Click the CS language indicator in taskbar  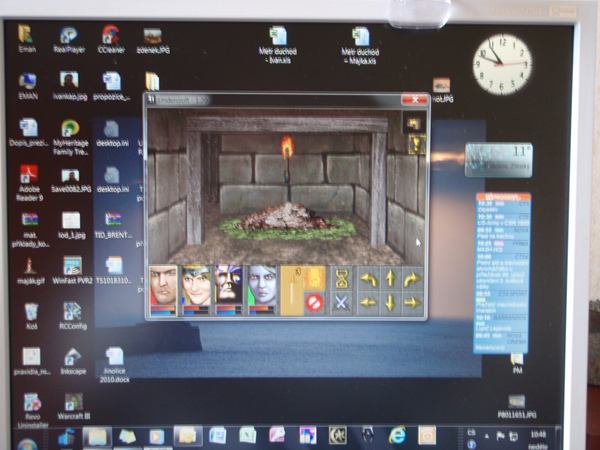[471, 433]
